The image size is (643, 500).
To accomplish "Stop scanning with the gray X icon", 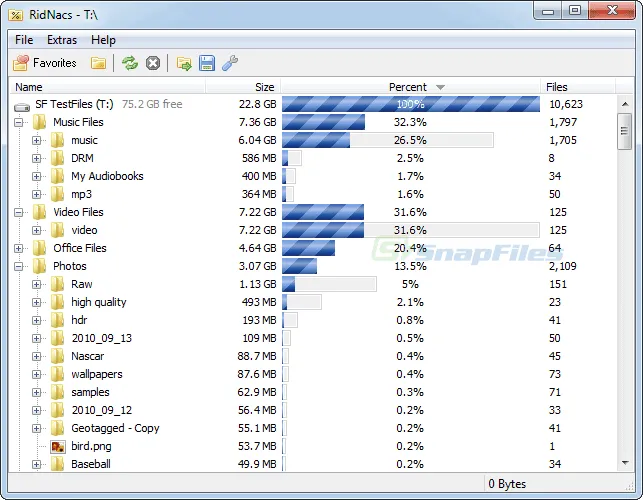I will 153,63.
